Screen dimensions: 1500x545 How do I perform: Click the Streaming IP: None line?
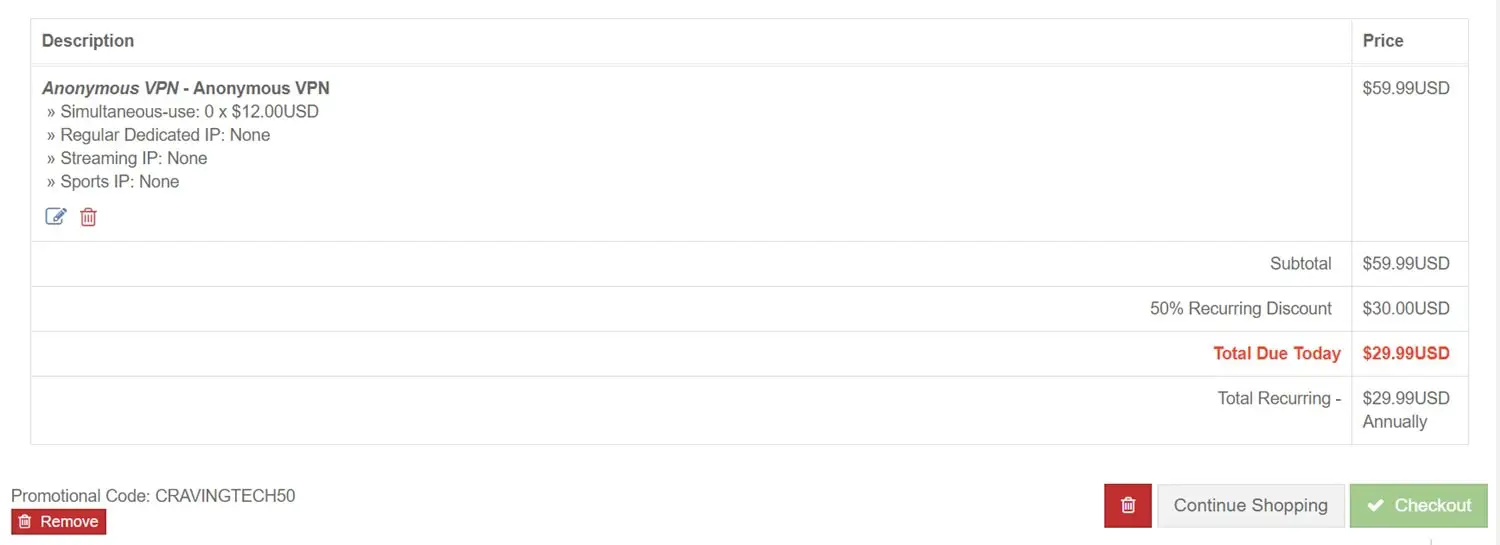tap(127, 158)
